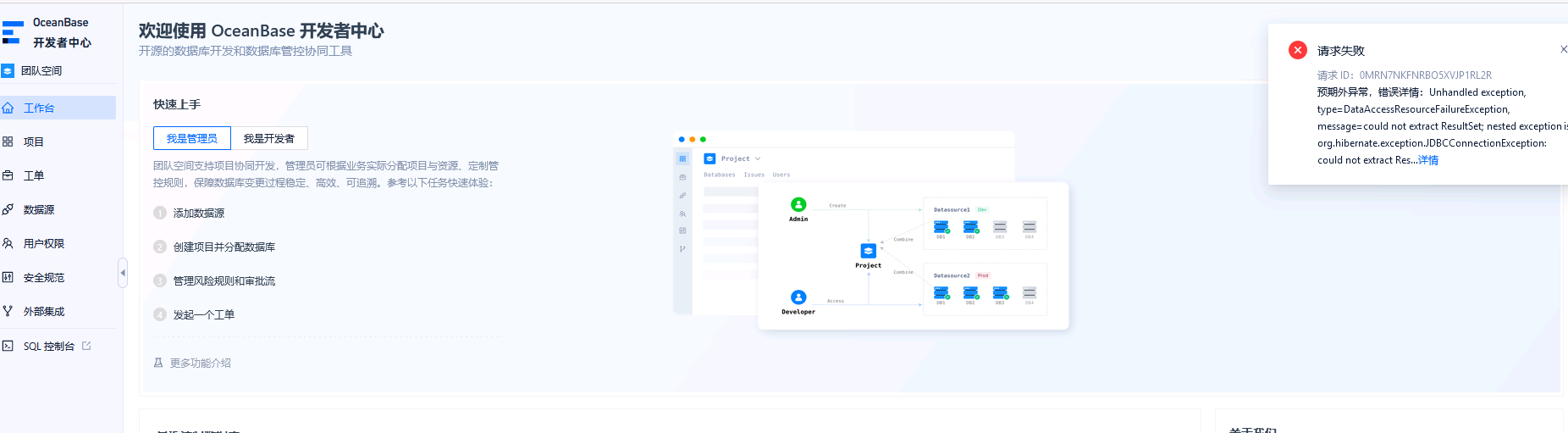1568x433 pixels.
Task: Click step 2 创建项目并分配数据库
Action: pyautogui.click(x=224, y=247)
